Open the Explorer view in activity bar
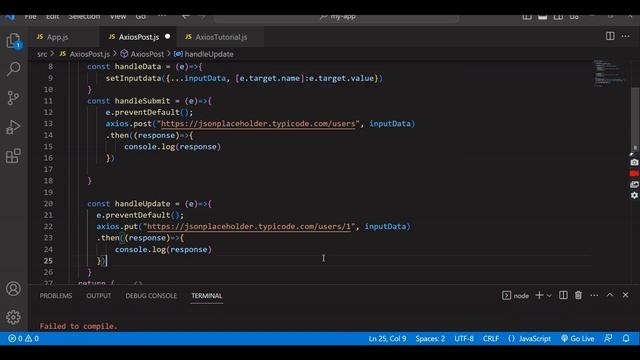Image resolution: width=640 pixels, height=360 pixels. click(x=13, y=41)
